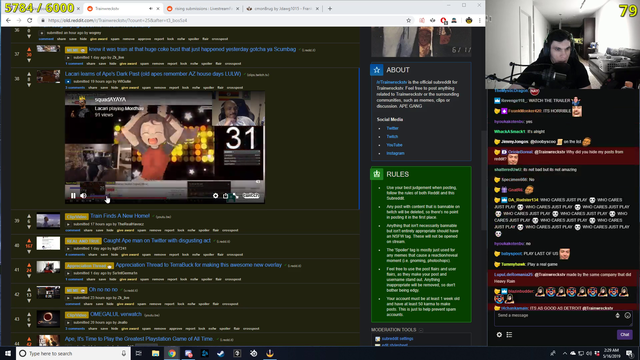
Task: Click thumbnail of 'Train Finds A New Home!'
Action: (48, 221)
